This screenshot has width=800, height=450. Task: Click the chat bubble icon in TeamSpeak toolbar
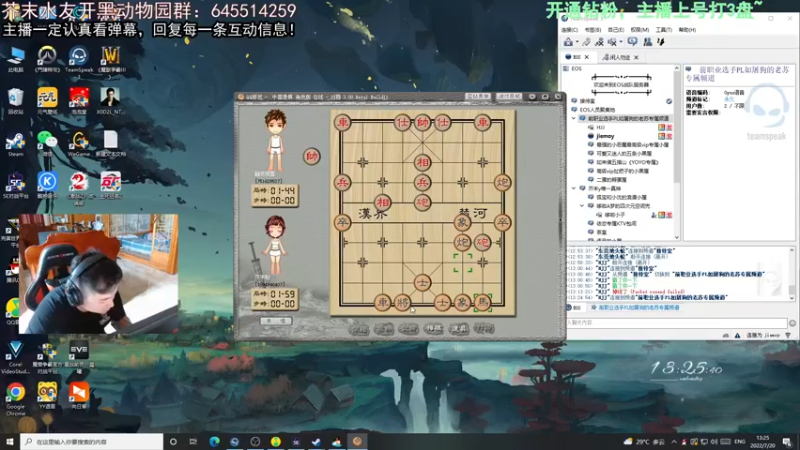coord(633,42)
